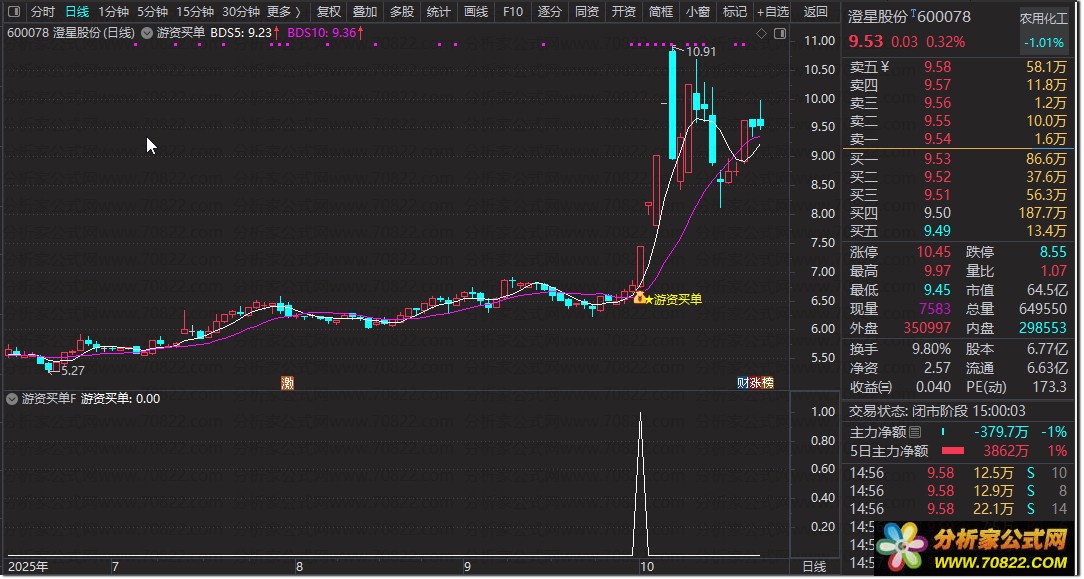
Task: Click the 叠加 overlay button
Action: (x=365, y=12)
